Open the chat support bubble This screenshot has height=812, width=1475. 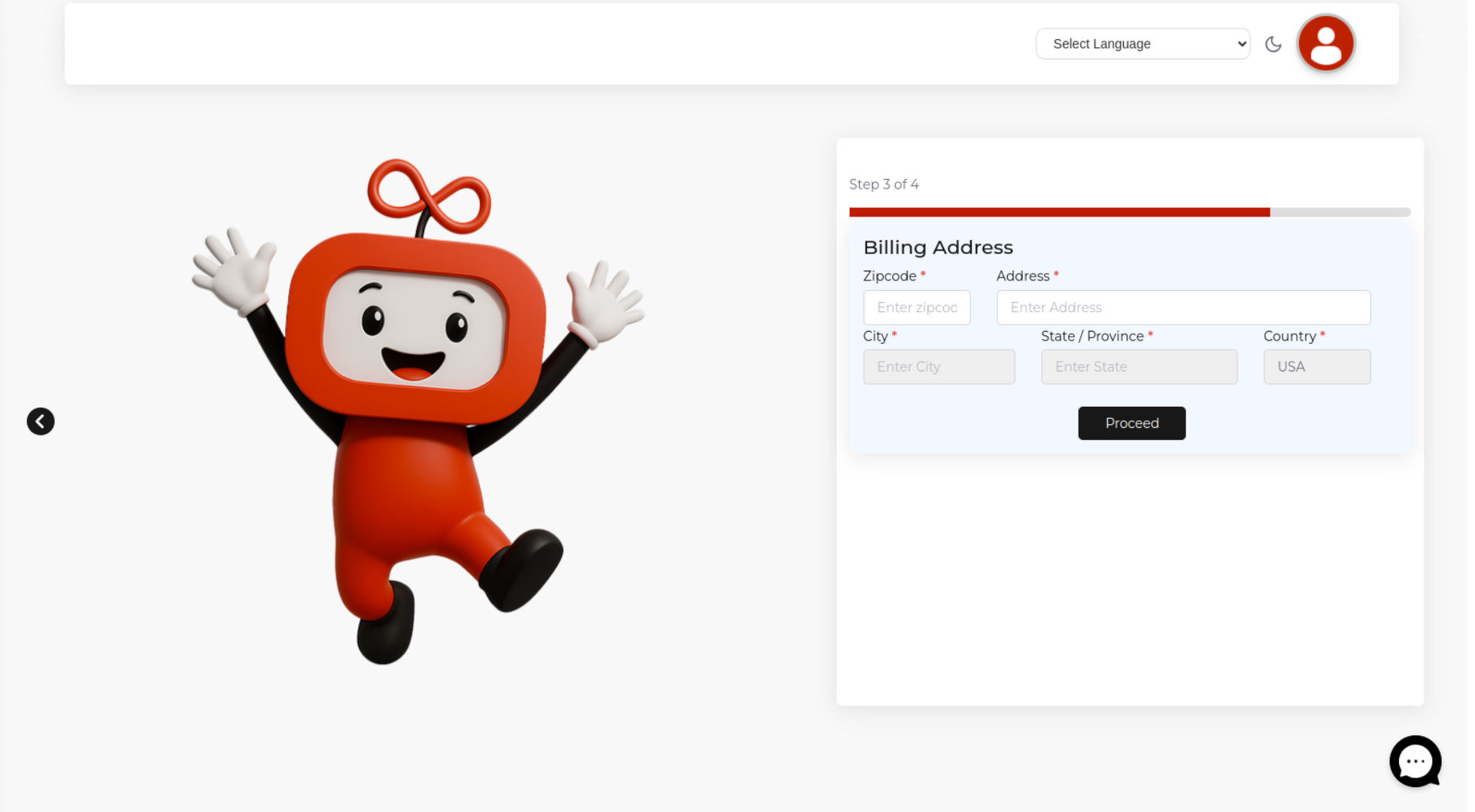point(1415,761)
